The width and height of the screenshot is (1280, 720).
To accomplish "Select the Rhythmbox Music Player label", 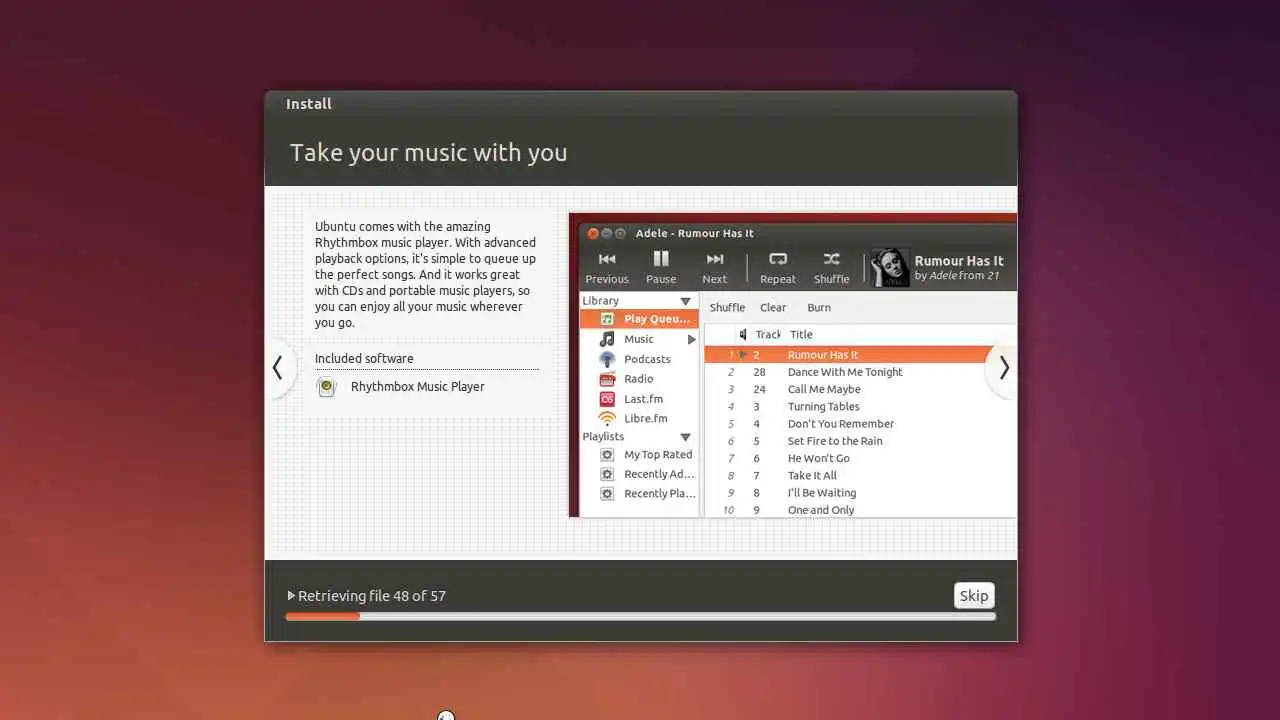I will [x=417, y=387].
